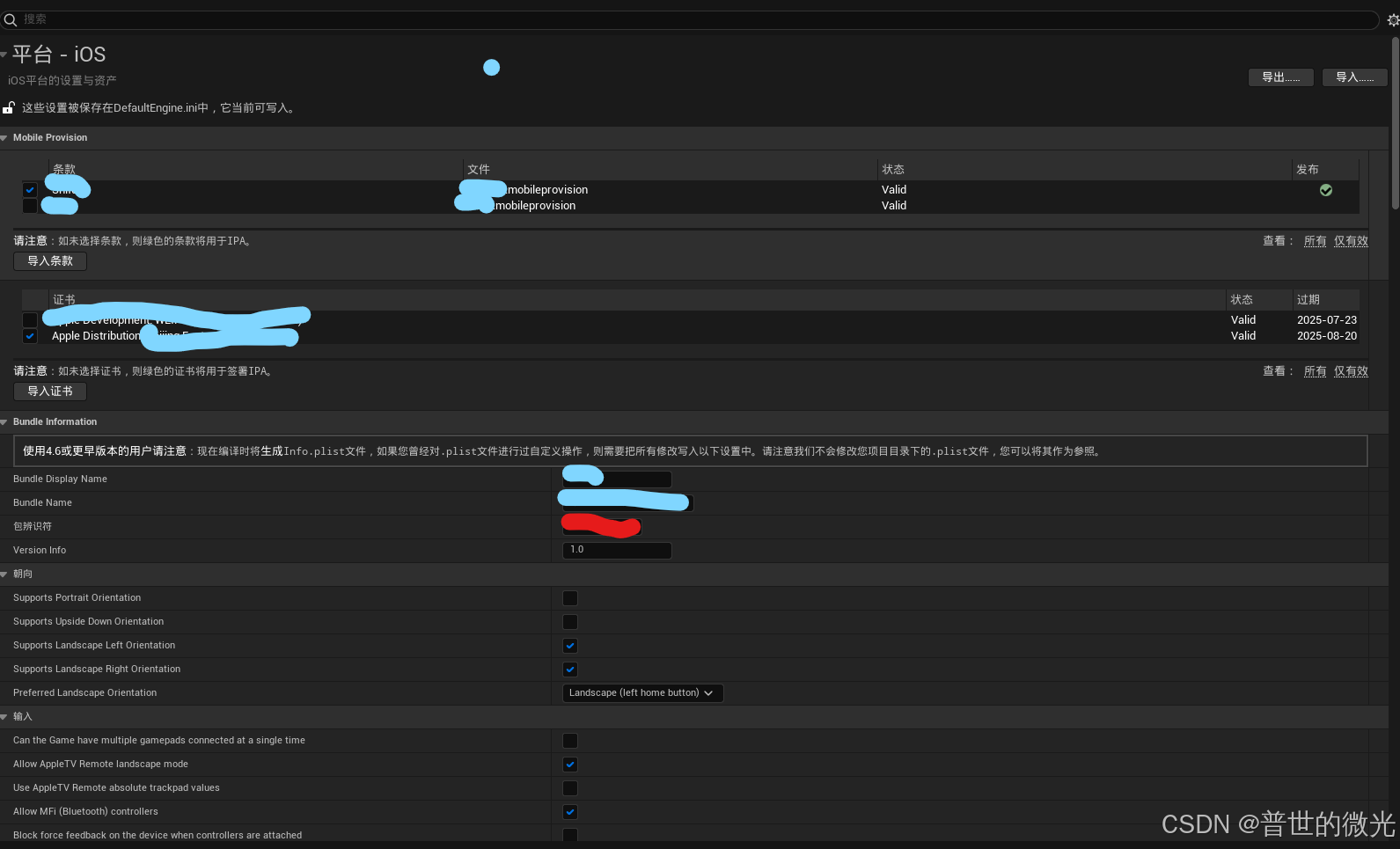The height and width of the screenshot is (849, 1400).
Task: Check the Apple Development certificate checkbox
Action: (30, 320)
